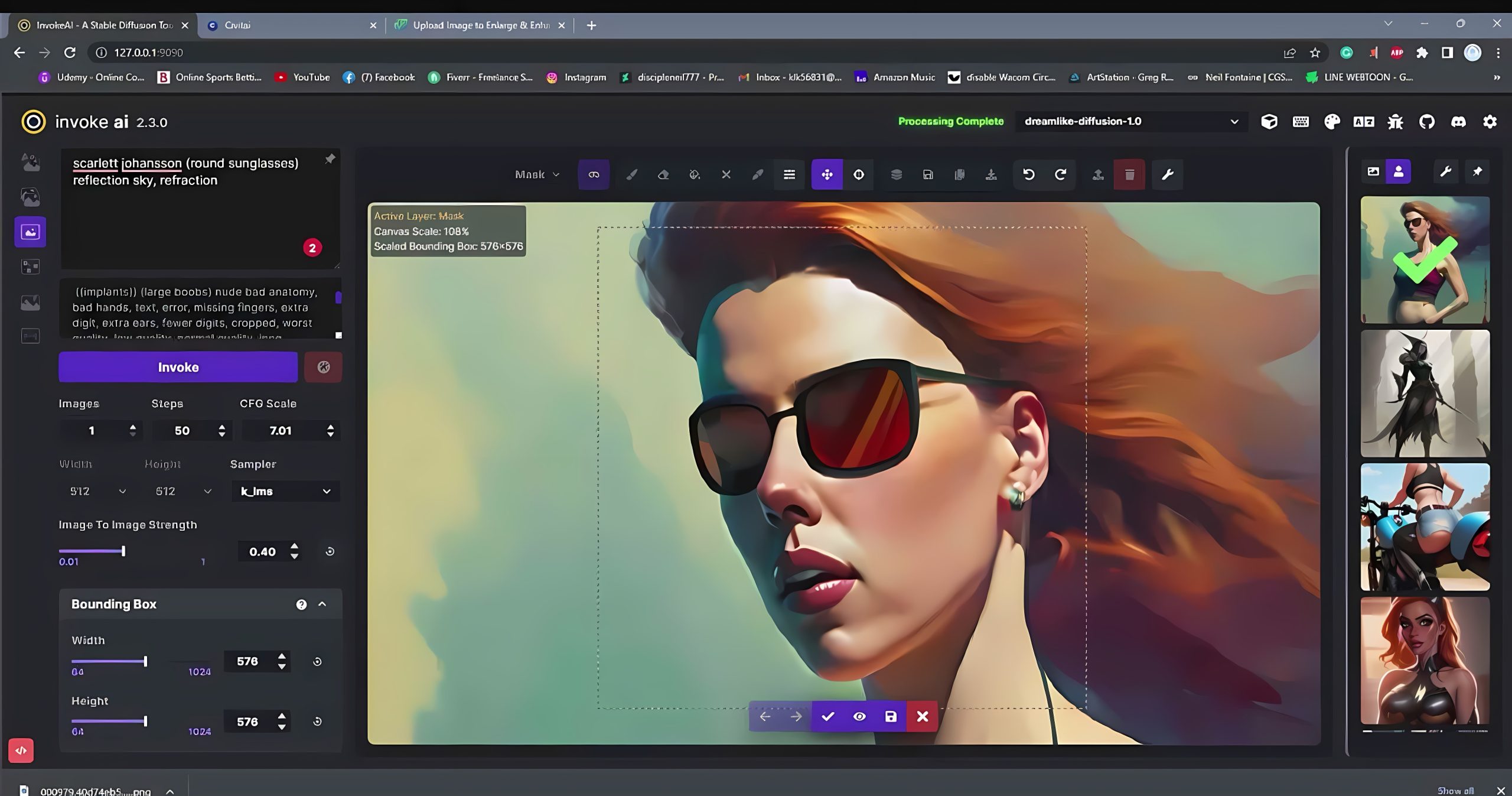Toggle mask options chain button

594,174
